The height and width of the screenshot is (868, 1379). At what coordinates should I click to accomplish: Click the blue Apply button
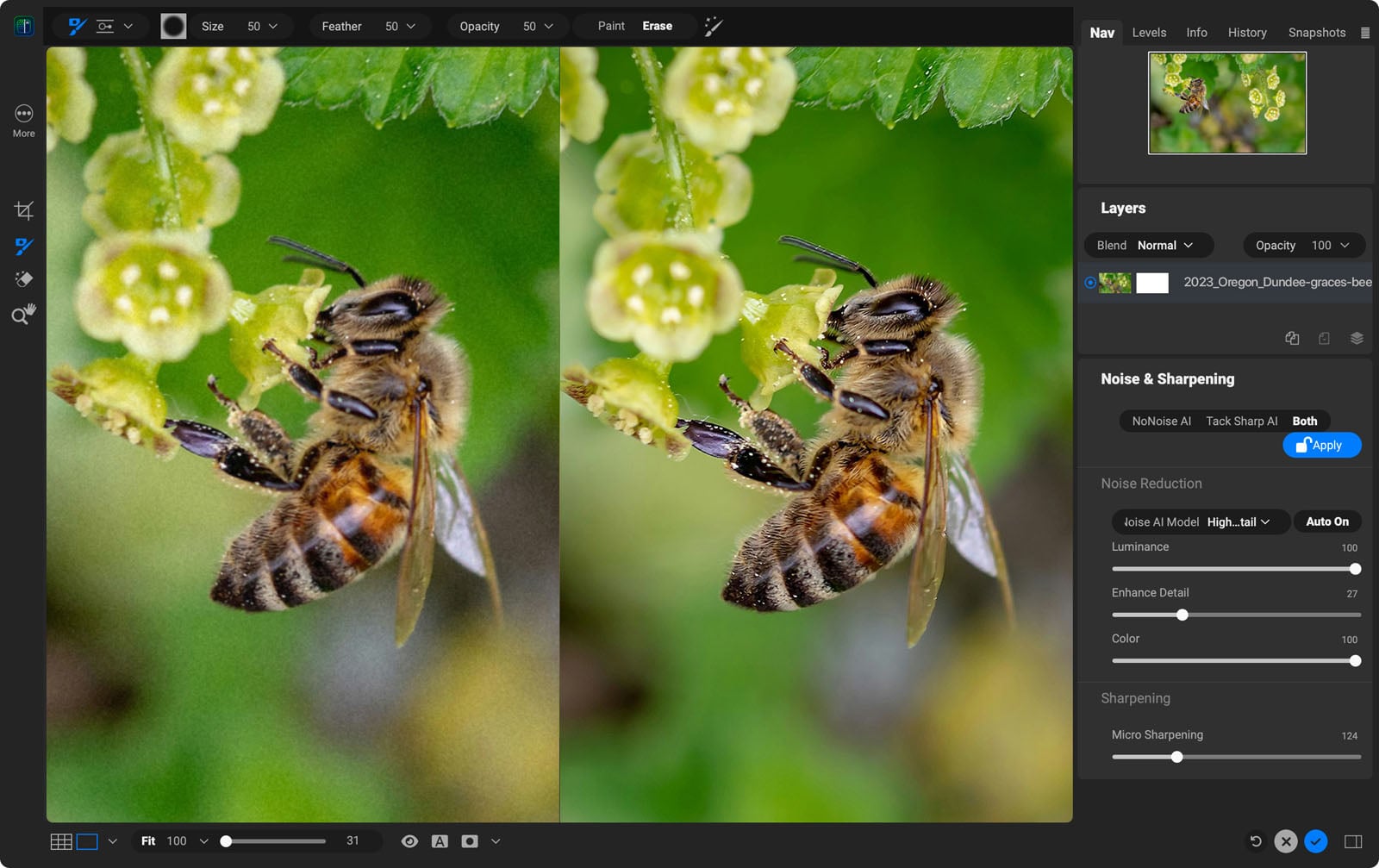point(1321,445)
